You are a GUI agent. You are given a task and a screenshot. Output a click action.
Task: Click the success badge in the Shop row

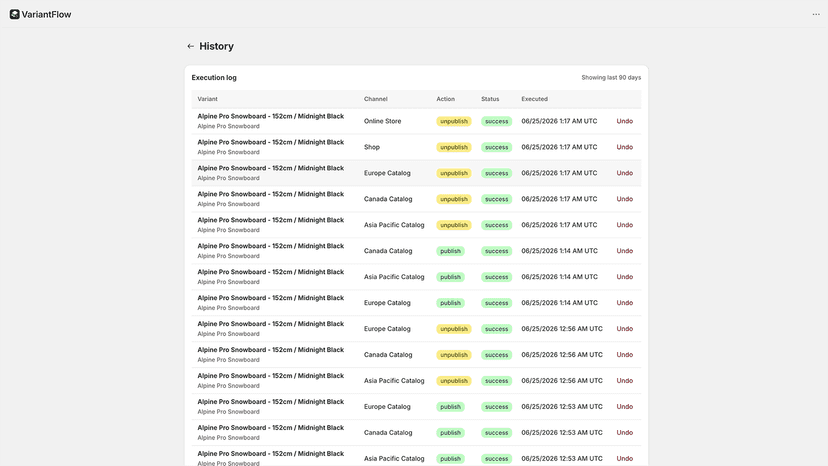(496, 147)
